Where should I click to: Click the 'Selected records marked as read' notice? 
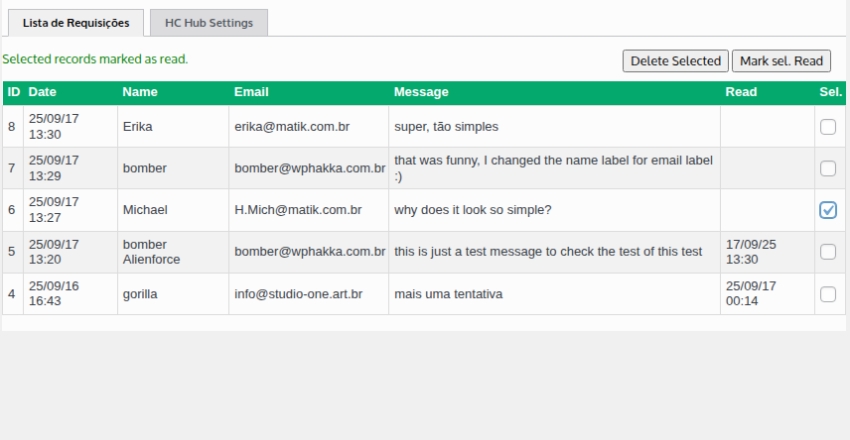click(95, 59)
